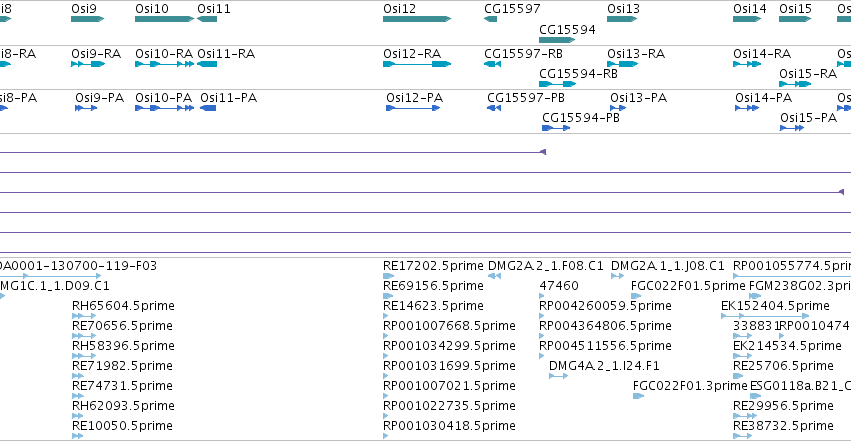Select the RE17202.5prime EST label
Screen dimensions: 851x441
[x=433, y=266]
